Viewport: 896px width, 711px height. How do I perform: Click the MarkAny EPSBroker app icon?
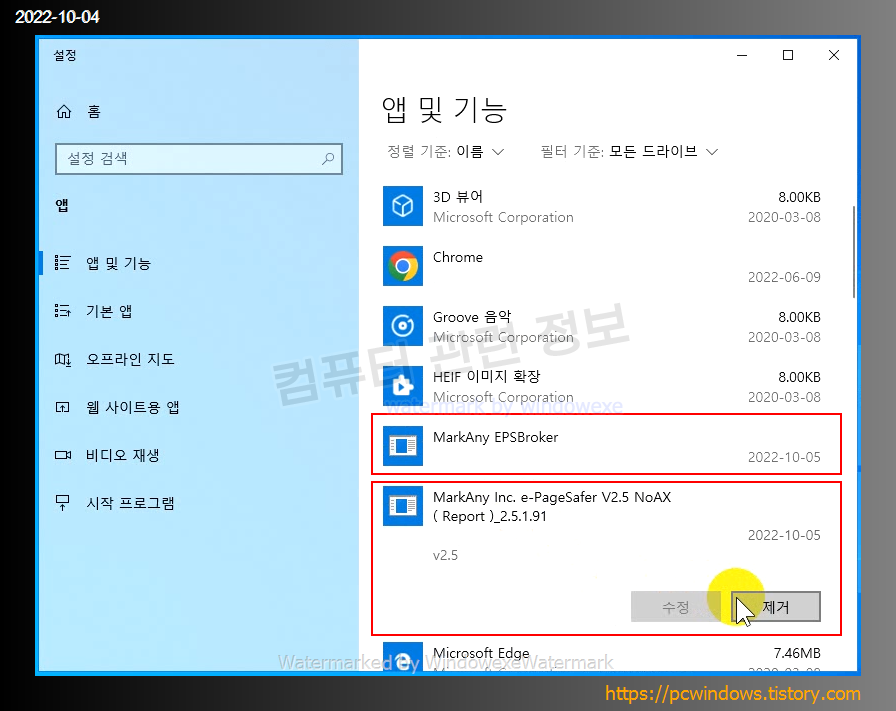click(403, 446)
